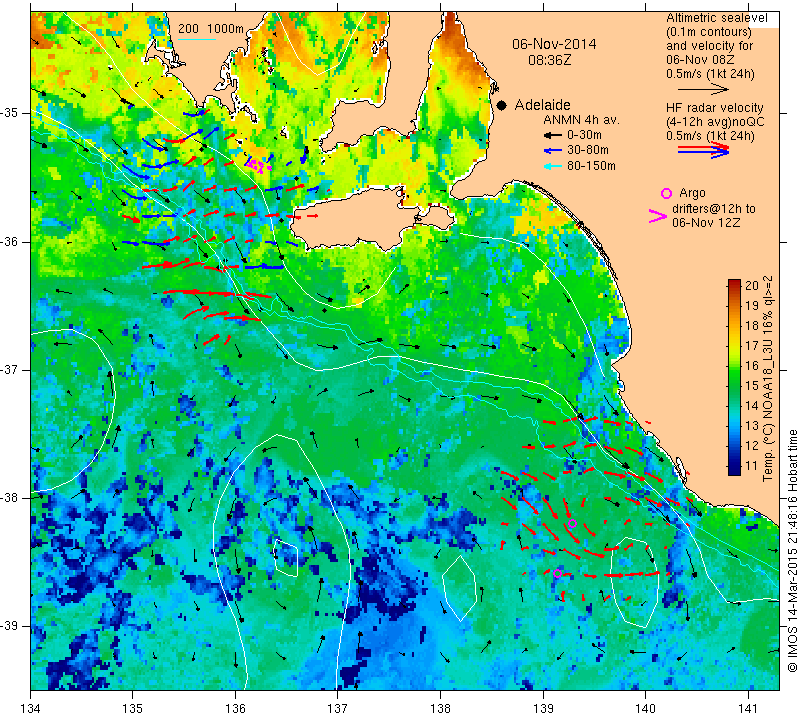Click the altimetric velocity black reference arrow
Screen dimensions: 800x720
click(x=704, y=89)
